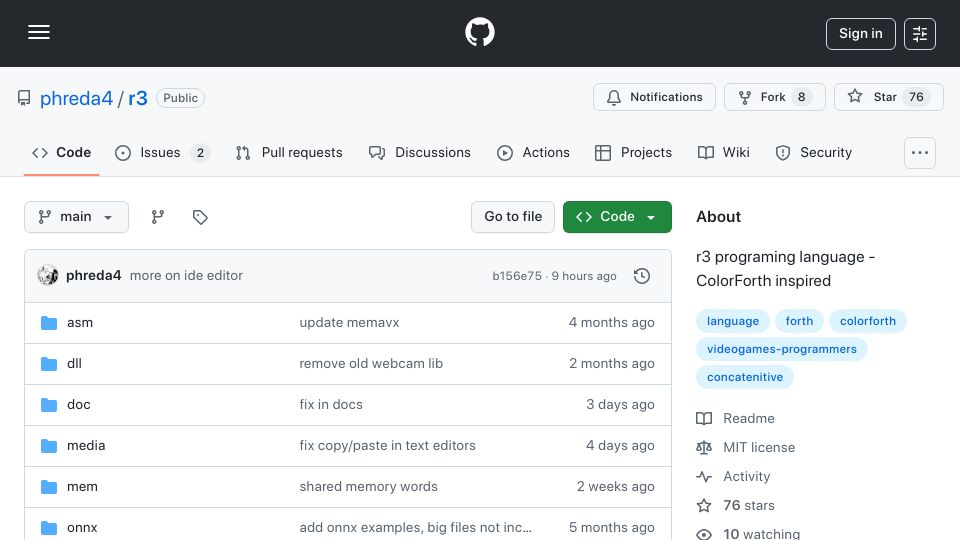The image size is (960, 540).
Task: Select the forth topic tag
Action: click(799, 321)
